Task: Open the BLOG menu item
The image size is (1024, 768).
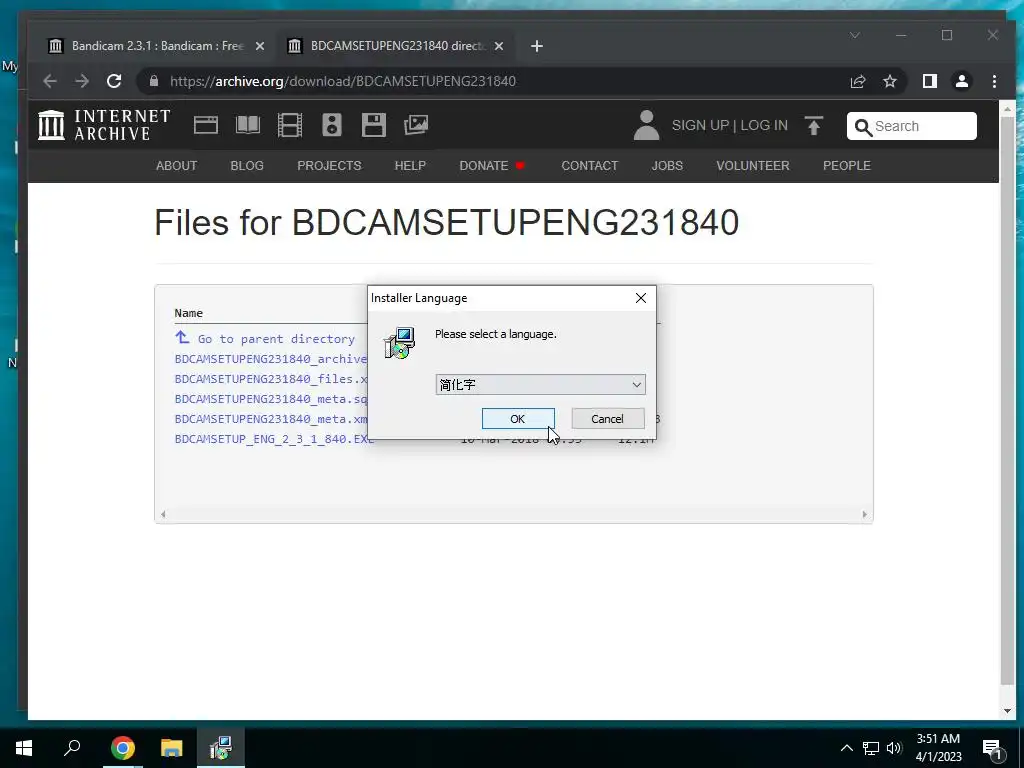Action: (247, 166)
